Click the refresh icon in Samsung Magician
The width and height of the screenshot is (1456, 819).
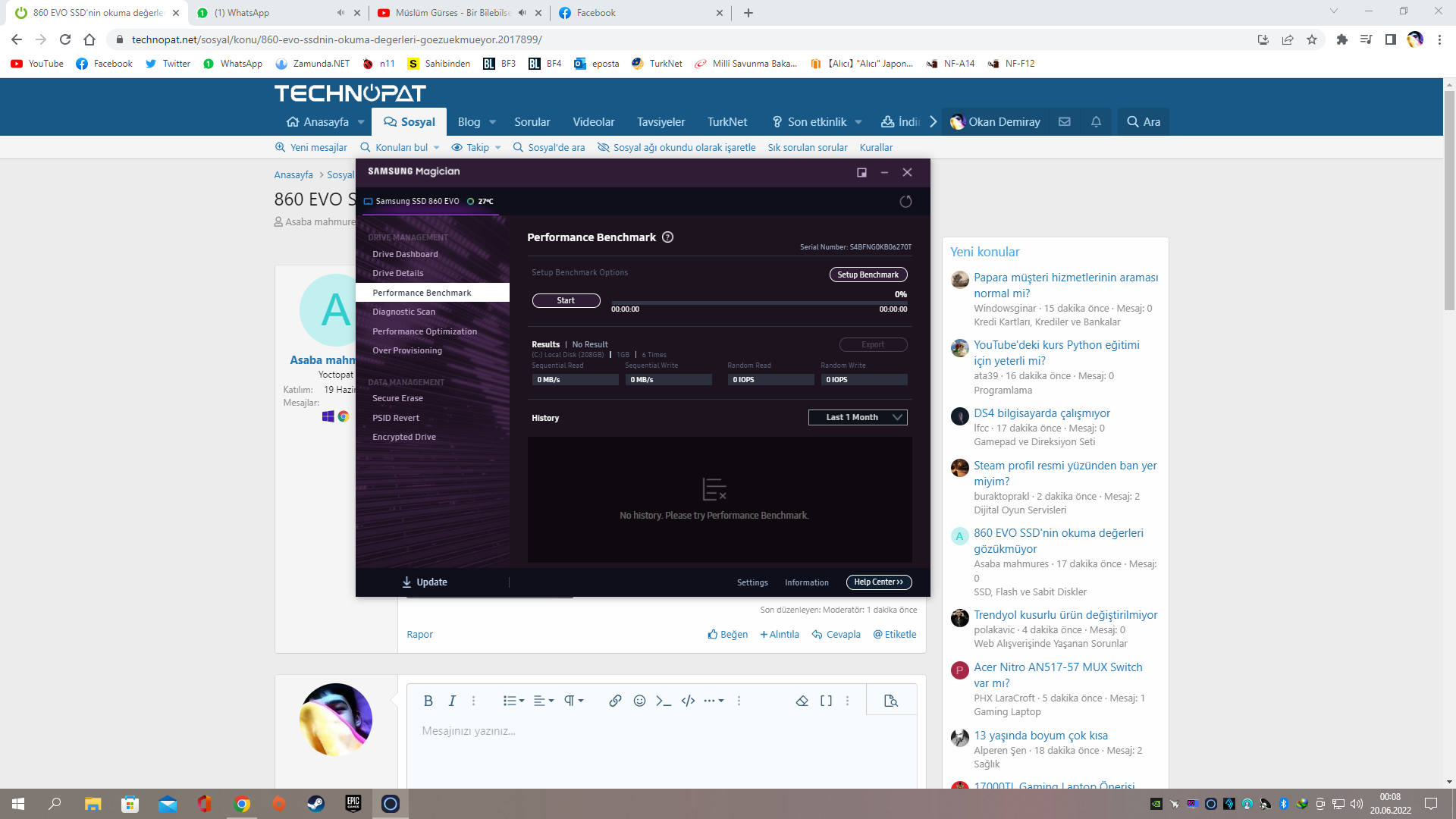[905, 202]
